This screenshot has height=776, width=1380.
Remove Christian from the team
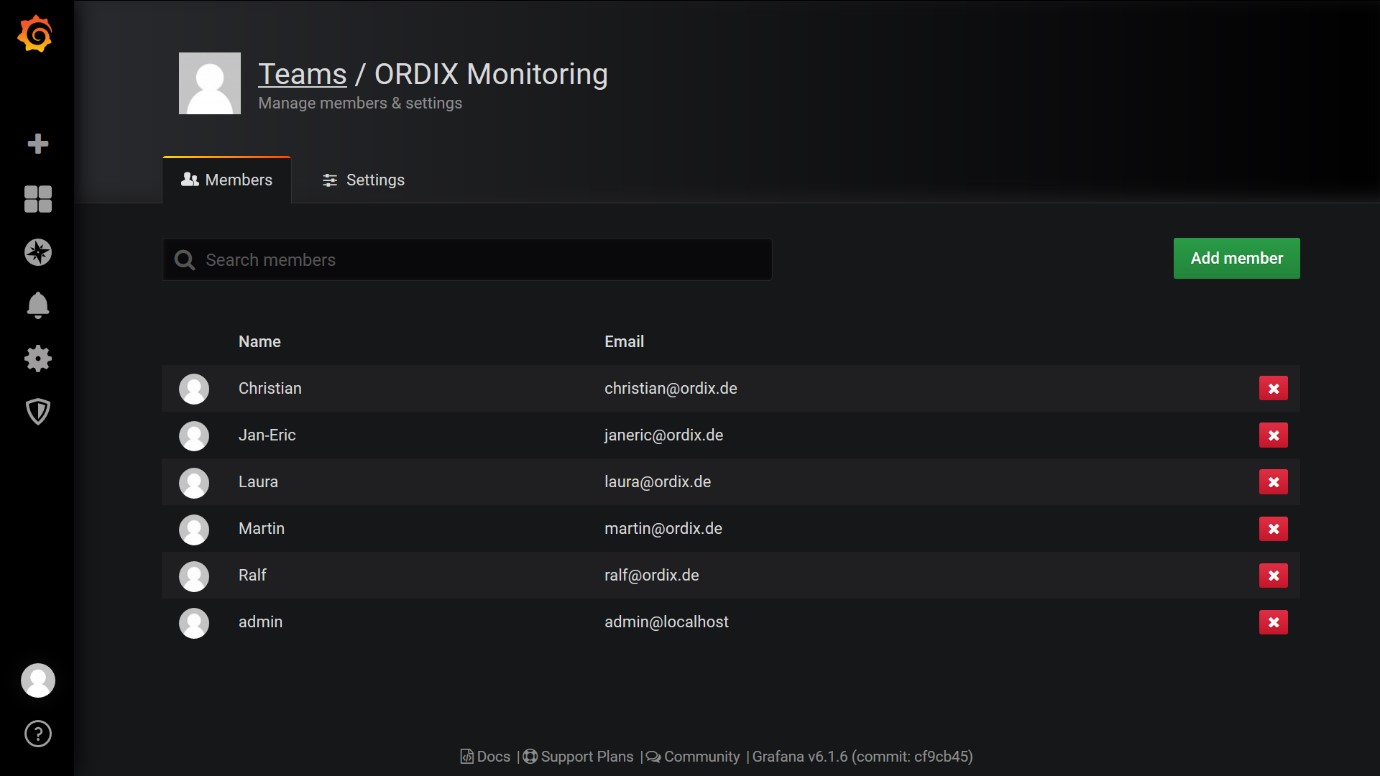pos(1273,388)
